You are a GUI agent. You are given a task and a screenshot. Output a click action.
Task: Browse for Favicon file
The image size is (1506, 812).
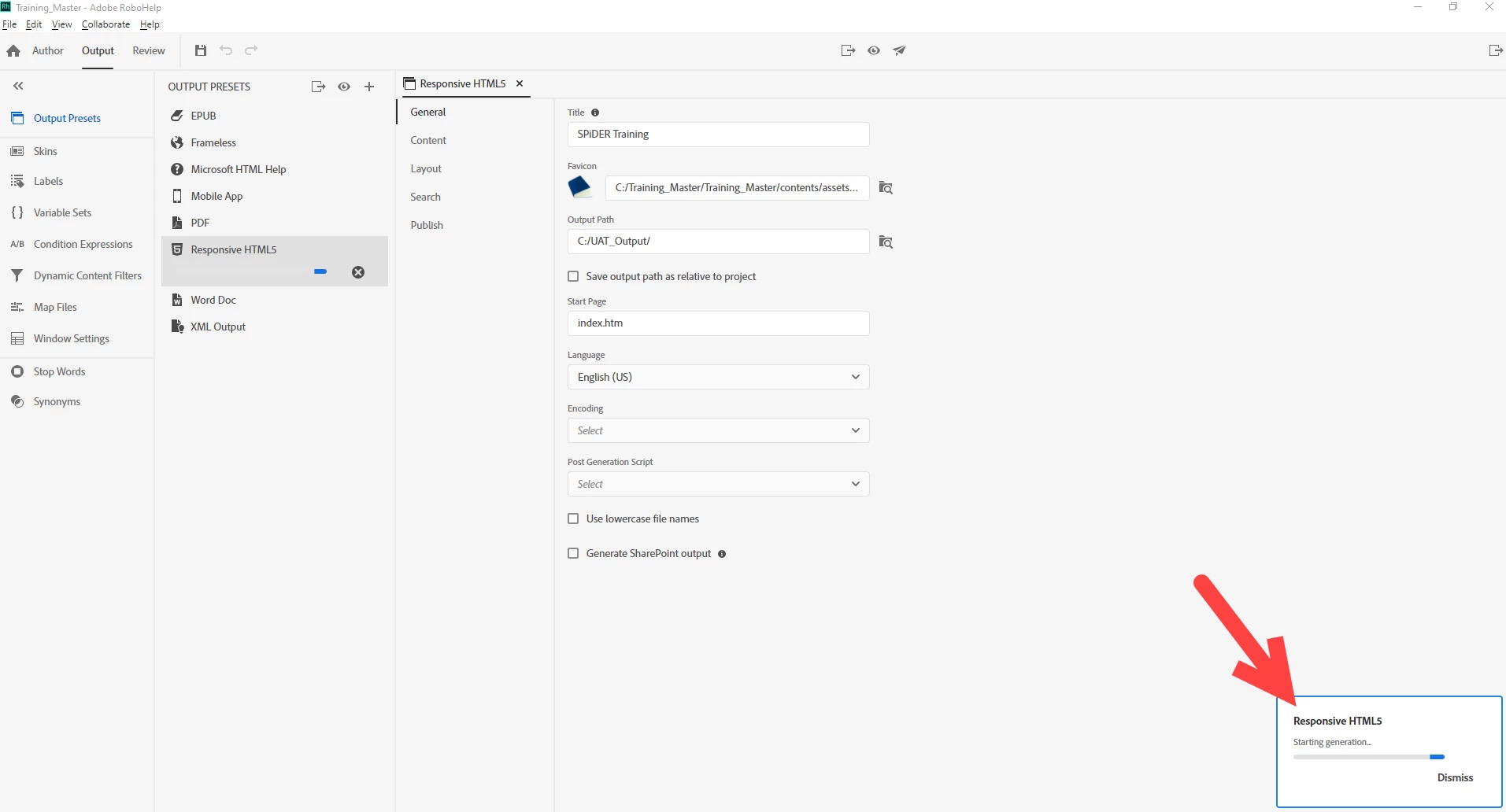[886, 188]
